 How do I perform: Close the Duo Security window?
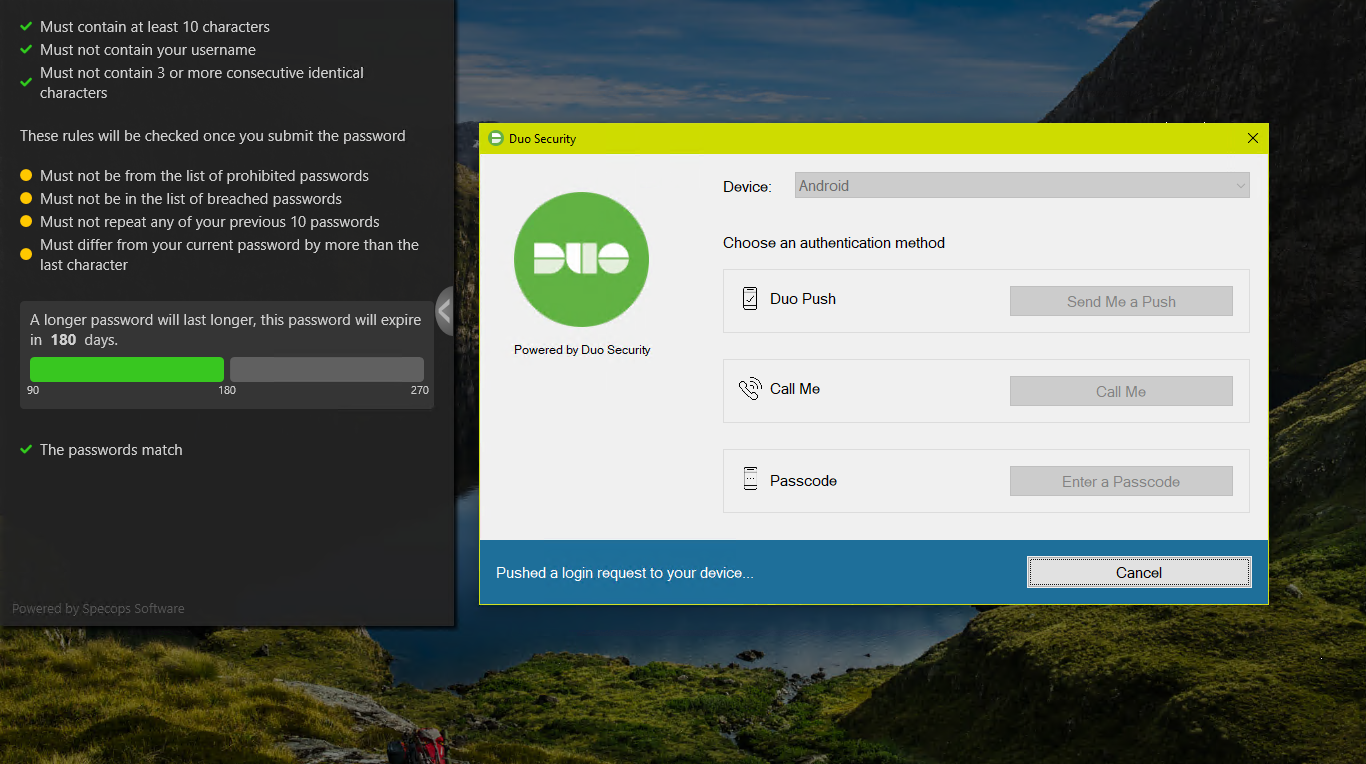pos(1253,138)
